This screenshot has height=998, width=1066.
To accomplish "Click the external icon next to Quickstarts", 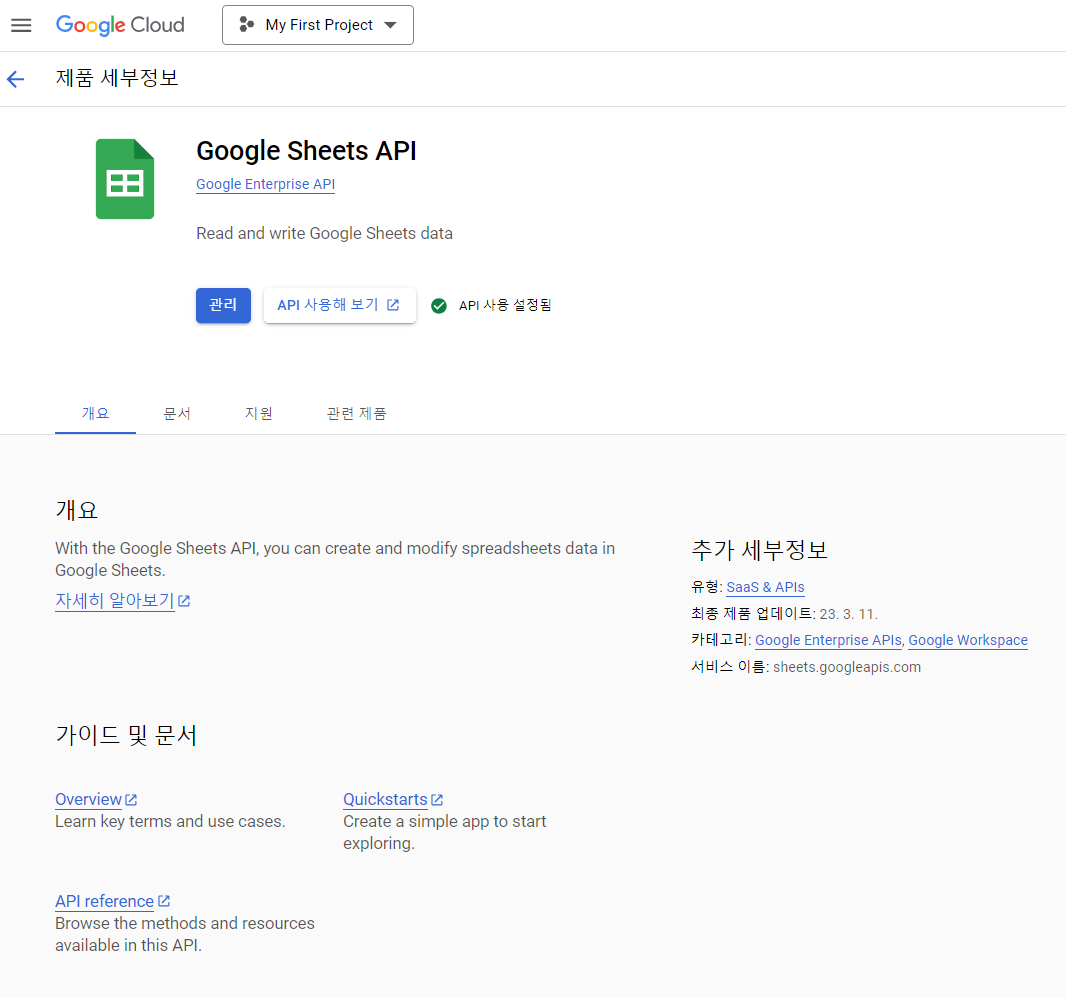I will [437, 800].
